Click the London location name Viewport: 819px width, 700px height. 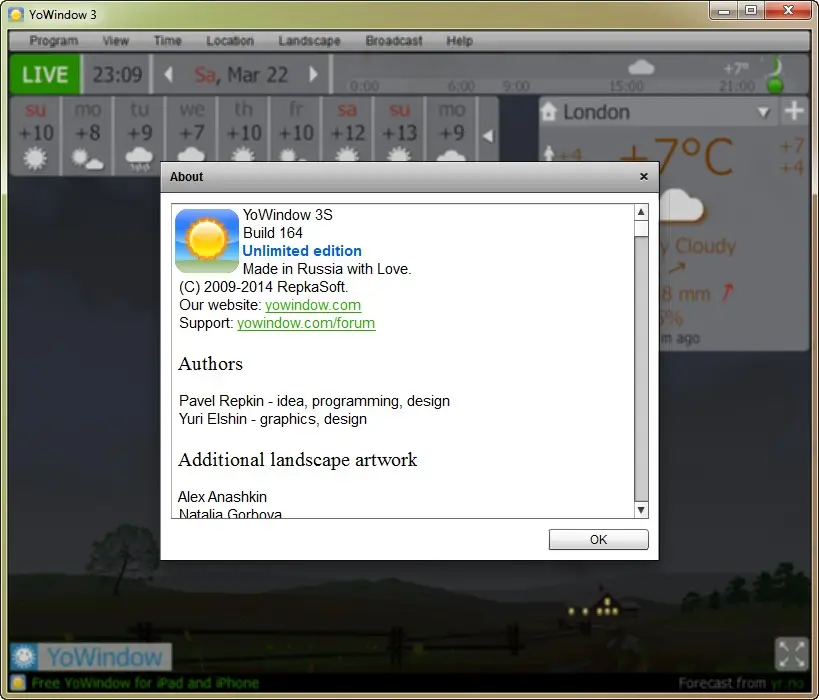pos(596,112)
